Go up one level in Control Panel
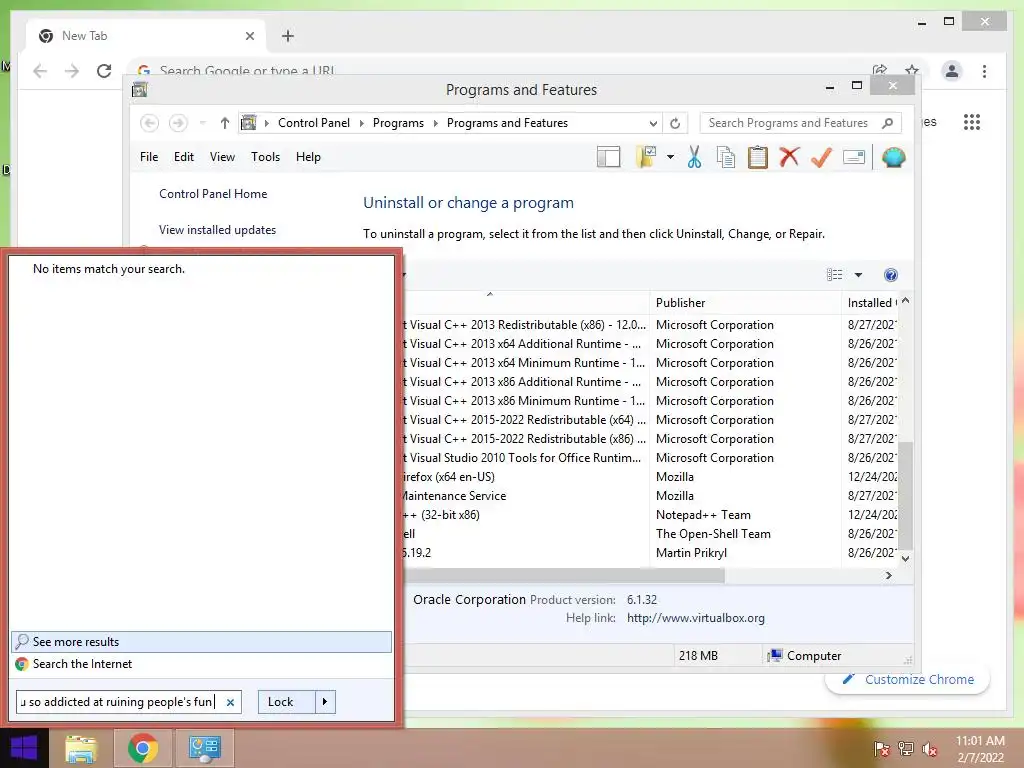The width and height of the screenshot is (1024, 768). point(225,123)
